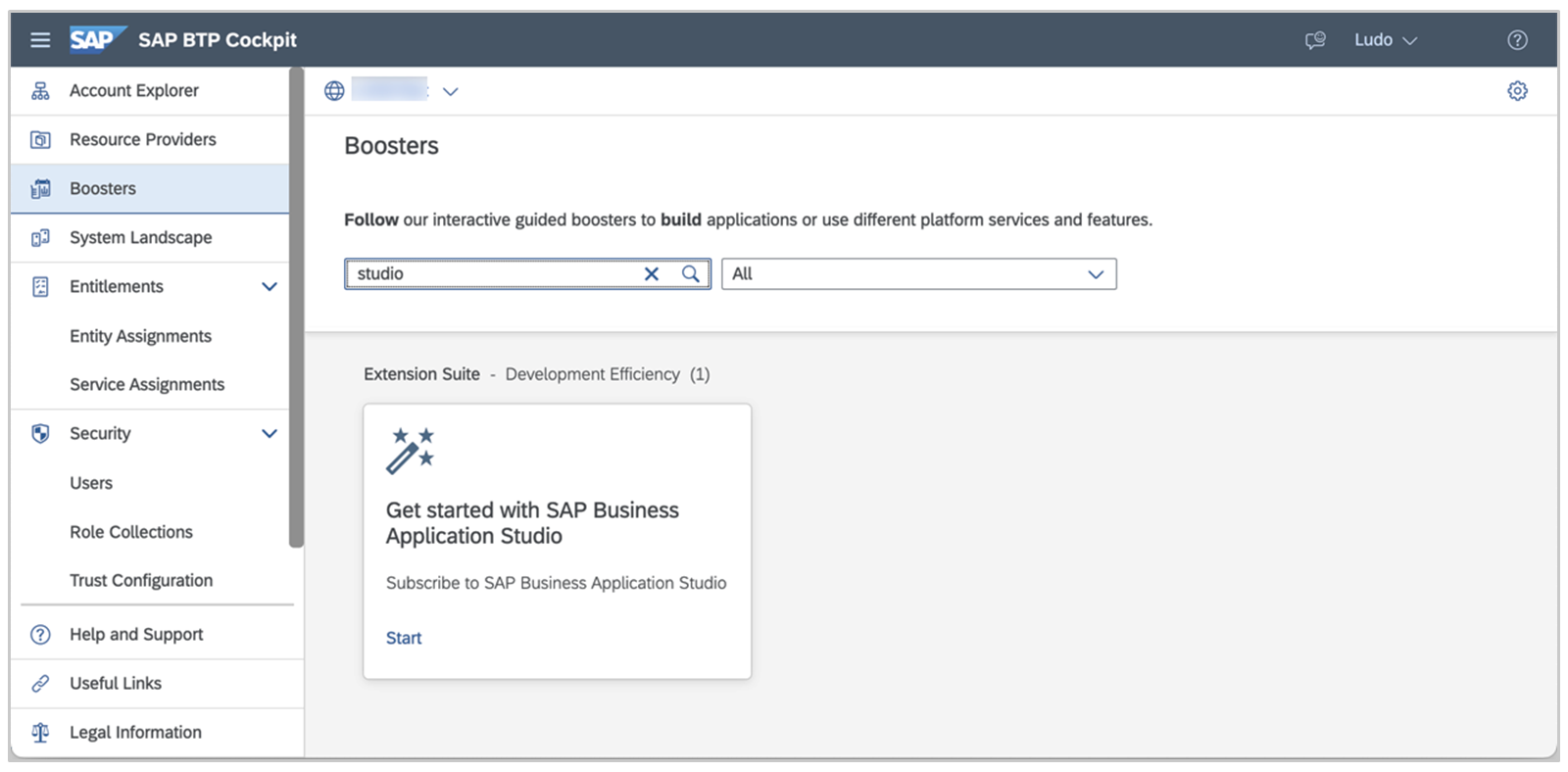Click the Entitlements icon
1568x772 pixels.
click(x=40, y=287)
